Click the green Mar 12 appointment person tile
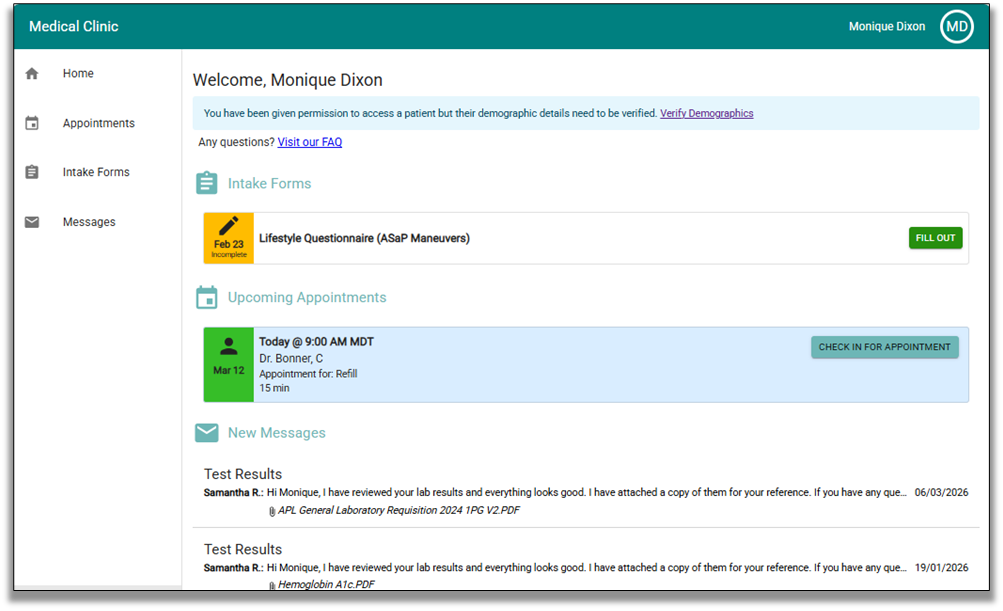Screen dimensions: 1003x611 (228, 364)
